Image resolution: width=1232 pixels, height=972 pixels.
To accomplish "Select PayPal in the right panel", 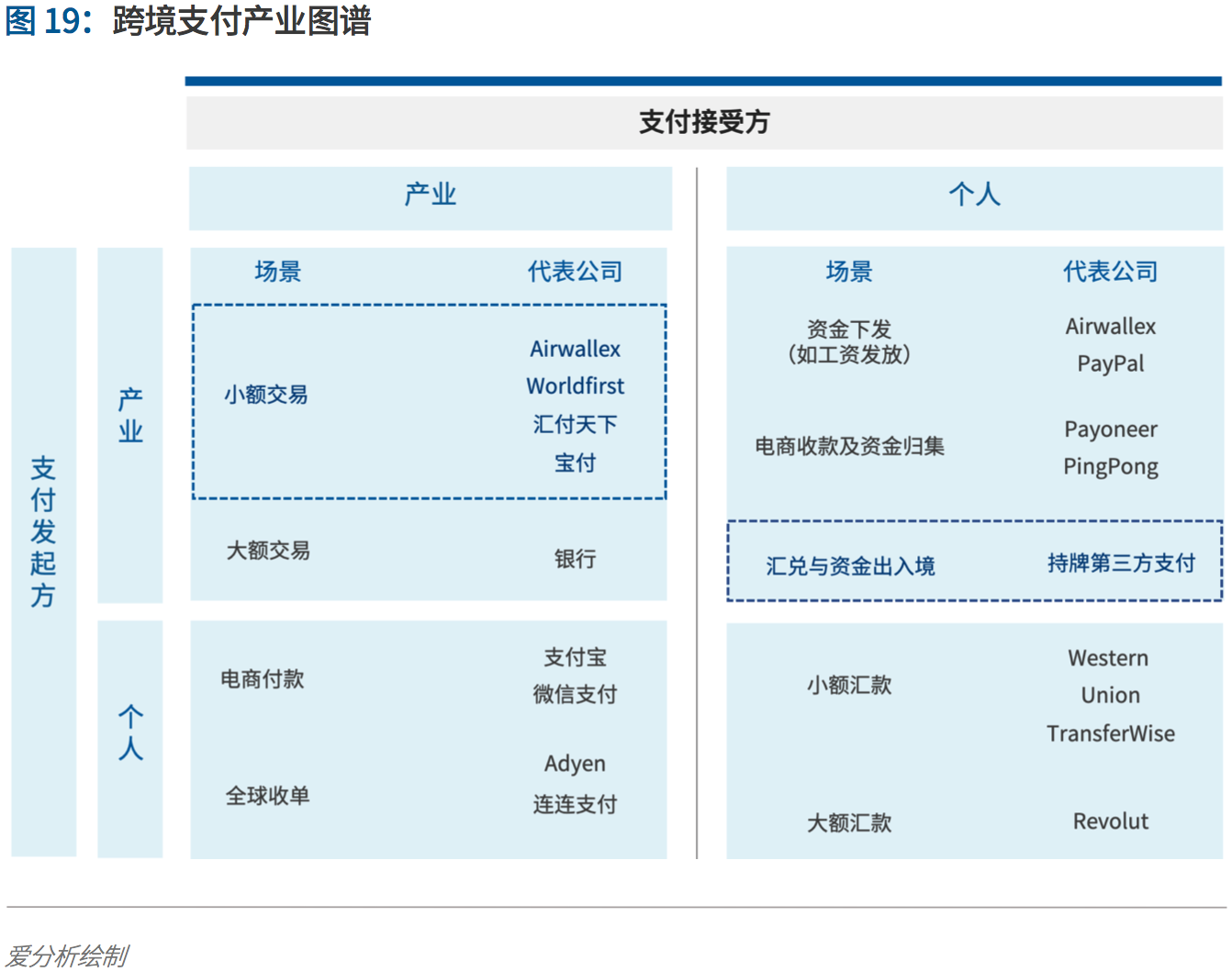I will click(1111, 363).
